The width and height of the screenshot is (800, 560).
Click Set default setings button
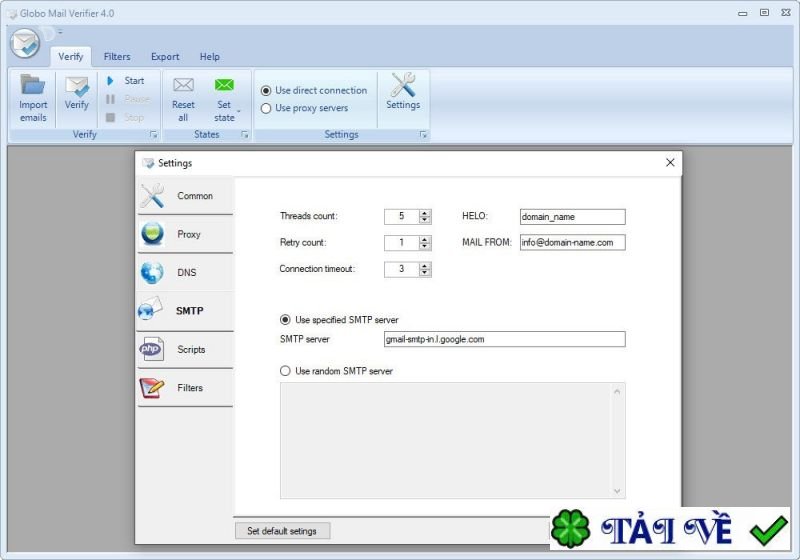pyautogui.click(x=282, y=531)
